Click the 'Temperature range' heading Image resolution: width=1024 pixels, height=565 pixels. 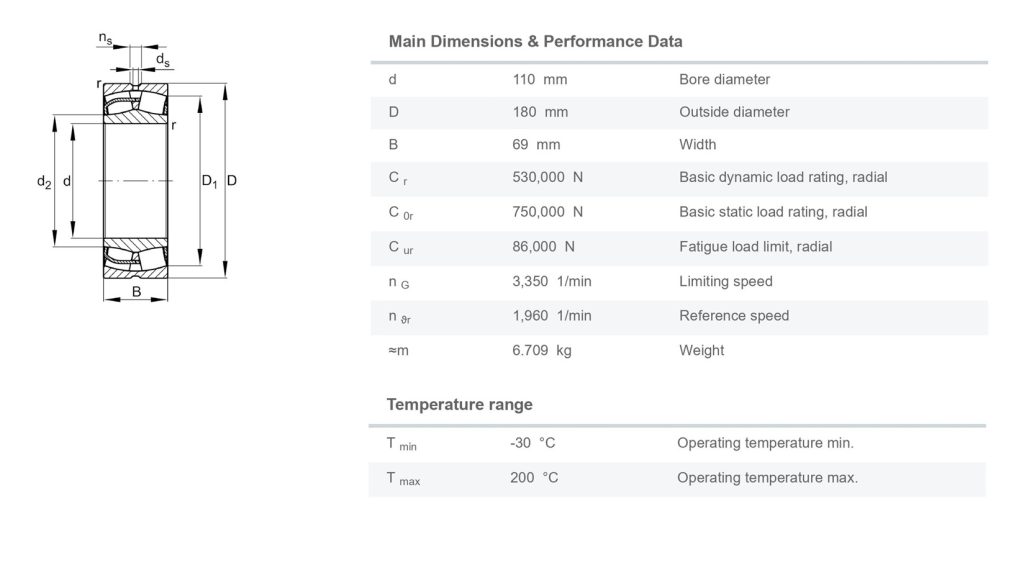459,405
